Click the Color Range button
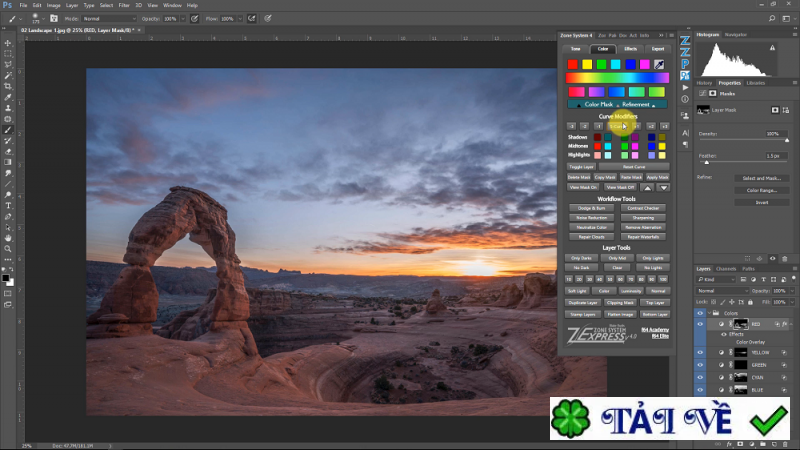The image size is (800, 450). pos(761,190)
